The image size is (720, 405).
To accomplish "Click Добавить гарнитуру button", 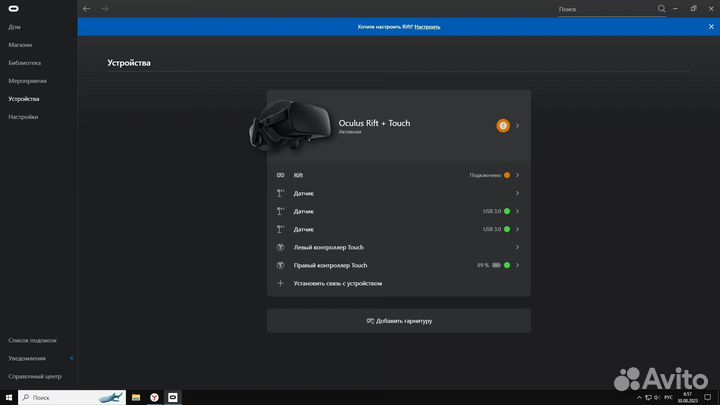I will pos(399,321).
